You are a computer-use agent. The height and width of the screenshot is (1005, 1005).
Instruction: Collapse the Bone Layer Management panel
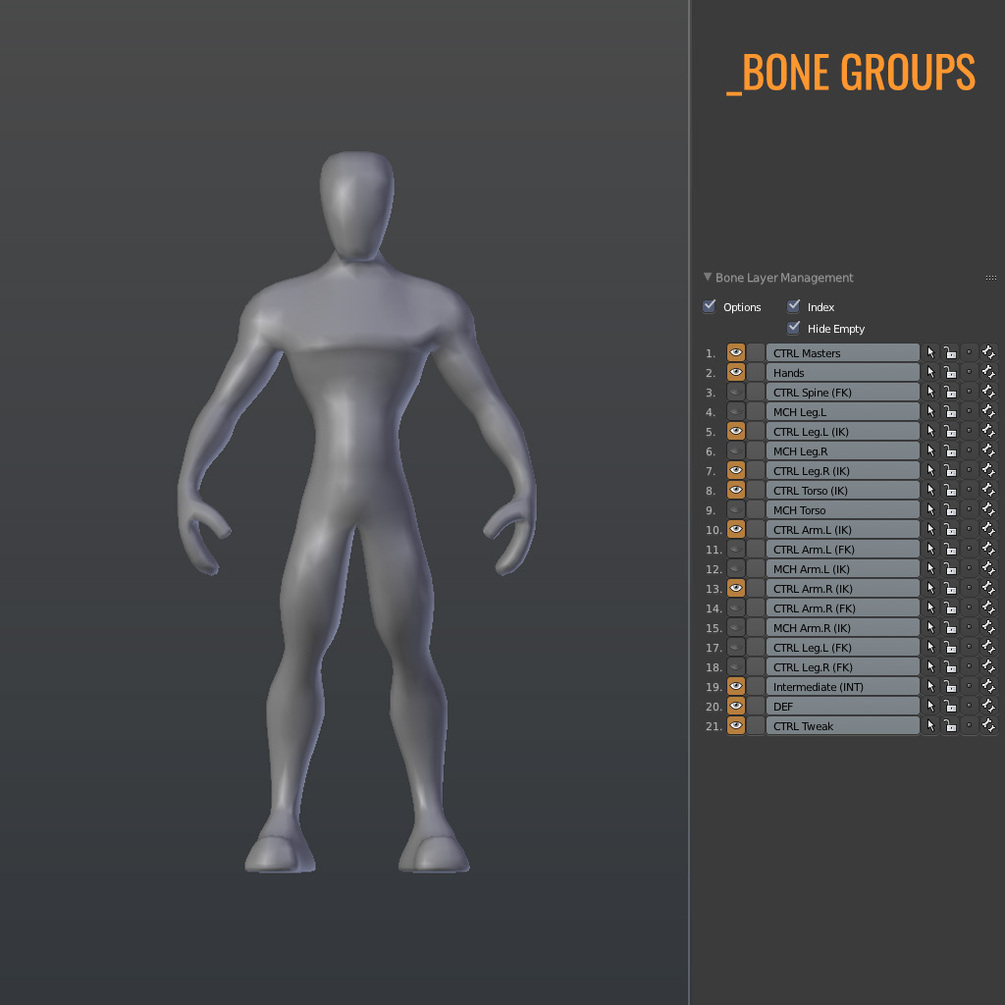[707, 278]
